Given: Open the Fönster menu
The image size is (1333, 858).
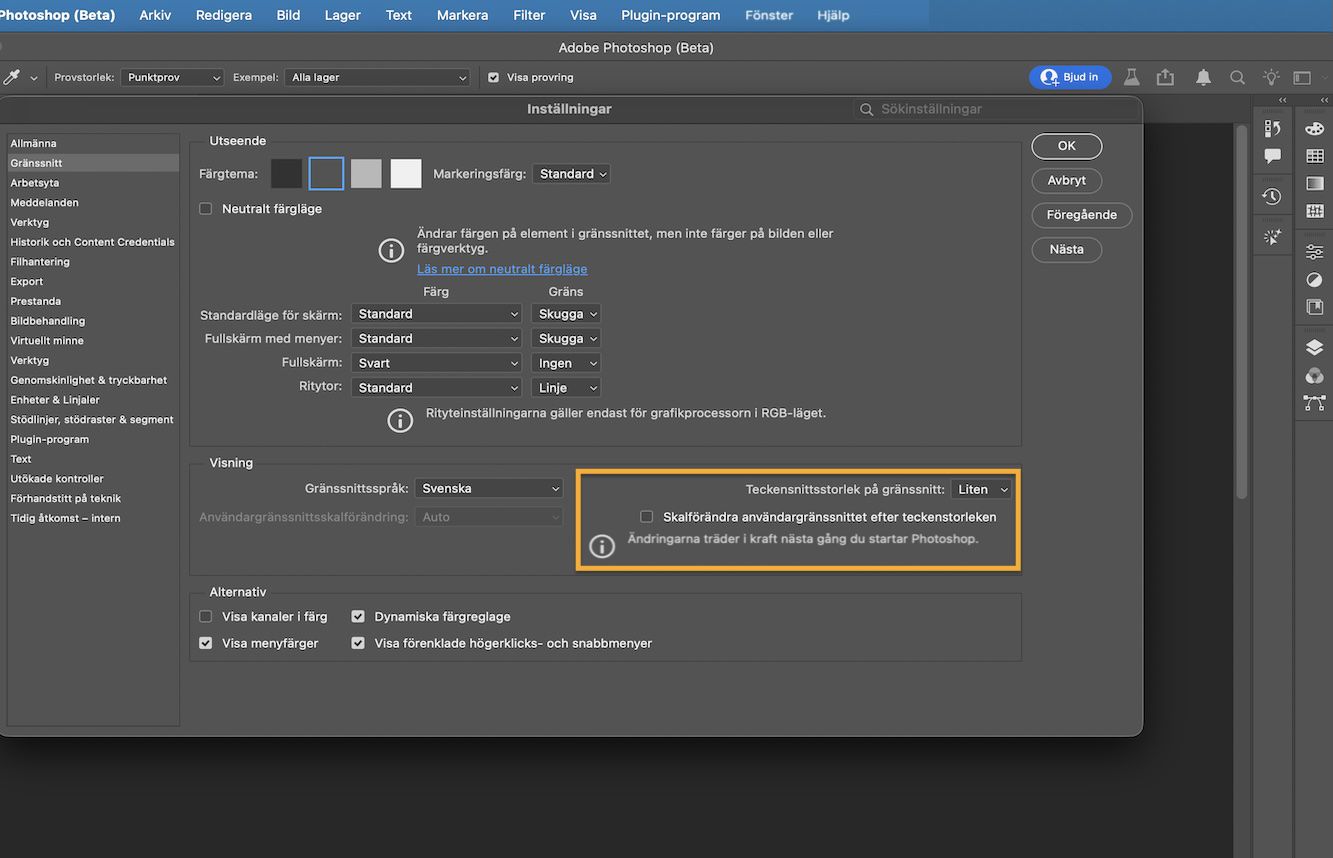Looking at the screenshot, I should pyautogui.click(x=767, y=15).
